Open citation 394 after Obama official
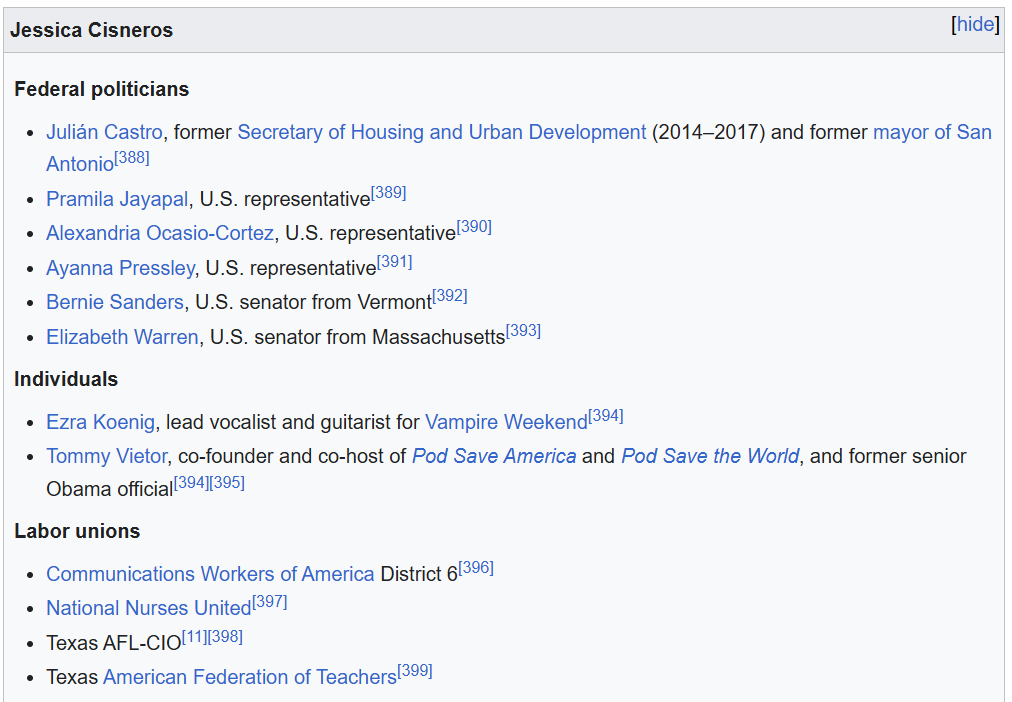1012x702 pixels. pyautogui.click(x=192, y=483)
